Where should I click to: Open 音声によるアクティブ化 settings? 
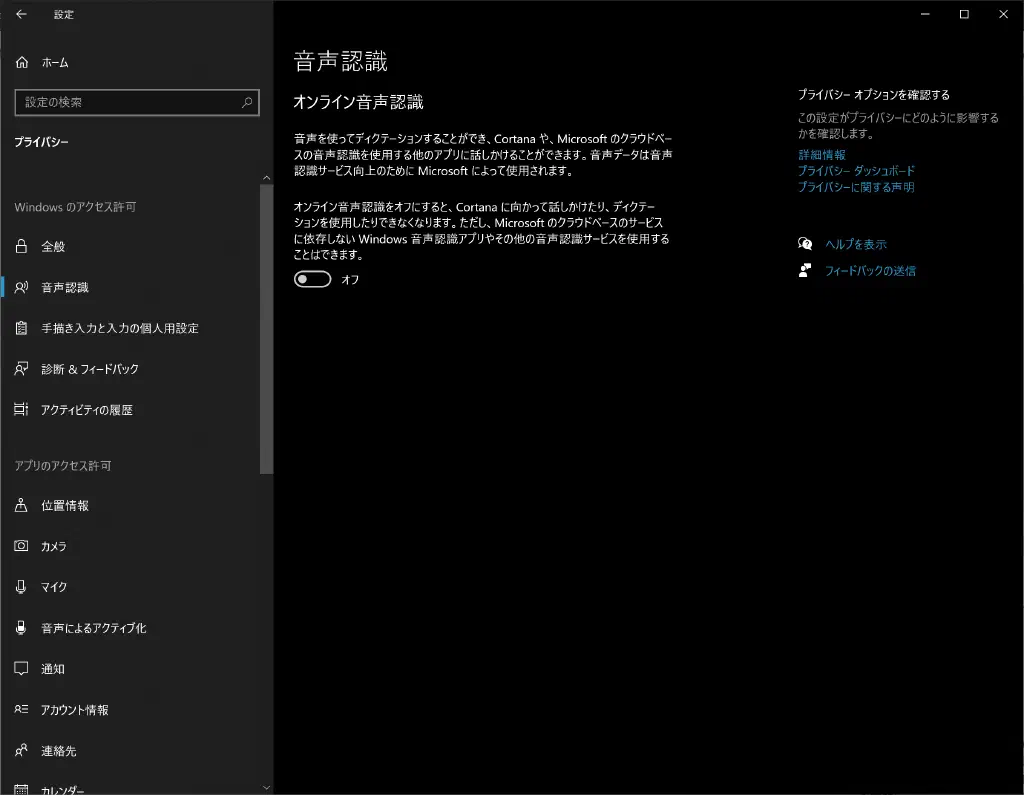93,628
